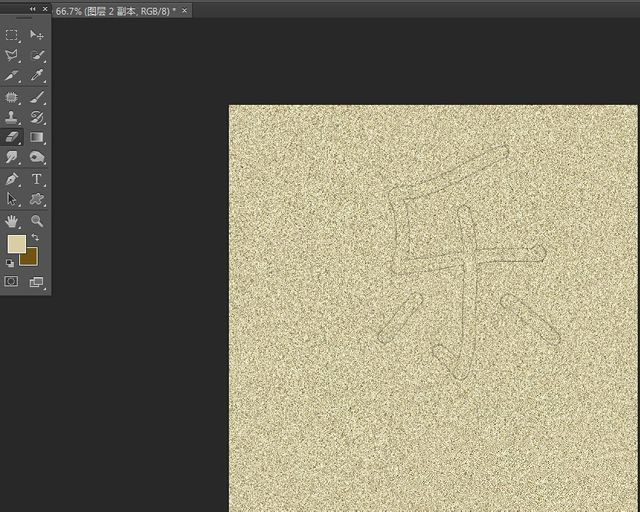
Task: Select the Patch healing tool
Action: (x=11, y=97)
